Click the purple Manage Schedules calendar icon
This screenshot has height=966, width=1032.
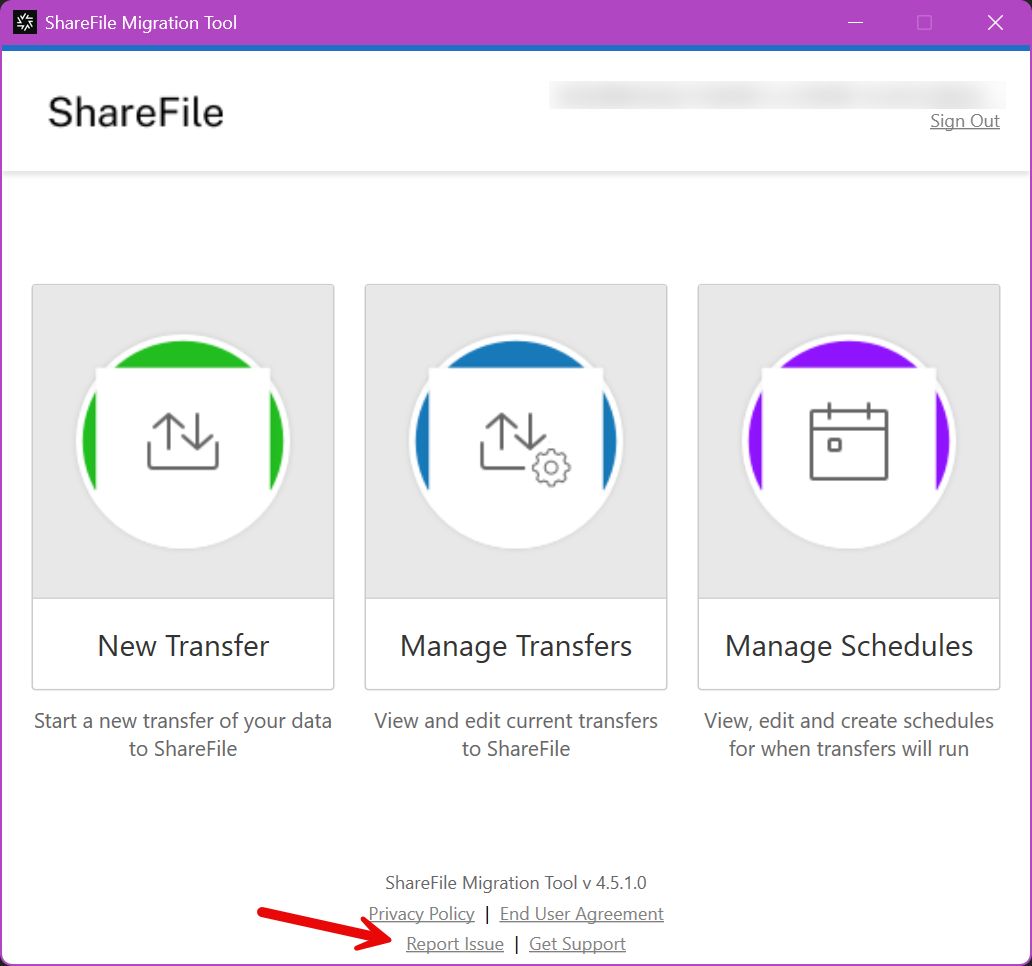(x=849, y=442)
